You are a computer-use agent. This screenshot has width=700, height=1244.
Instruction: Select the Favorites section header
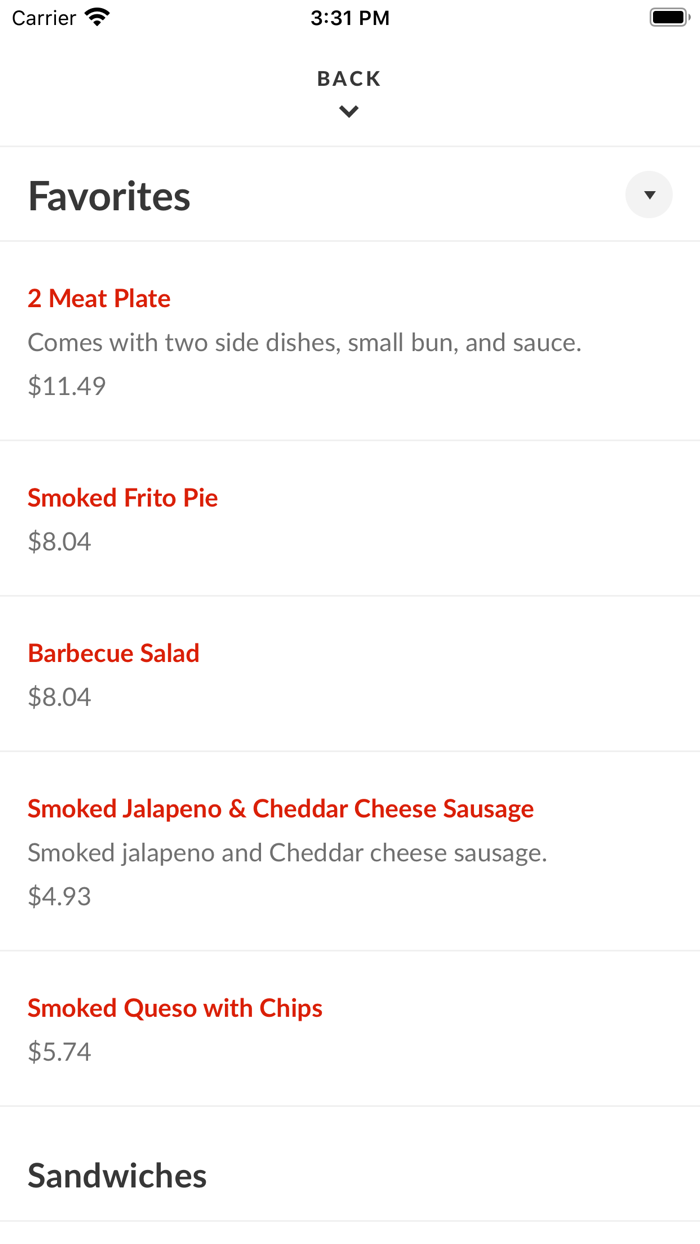tap(108, 196)
